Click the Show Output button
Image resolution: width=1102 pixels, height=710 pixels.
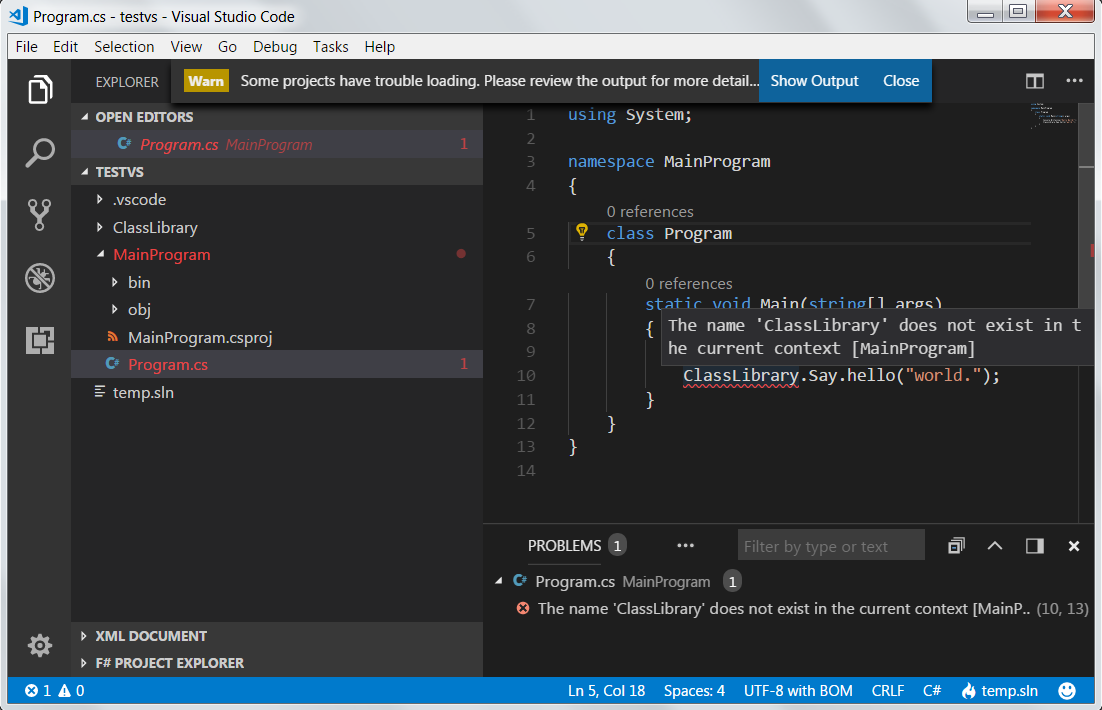[814, 81]
